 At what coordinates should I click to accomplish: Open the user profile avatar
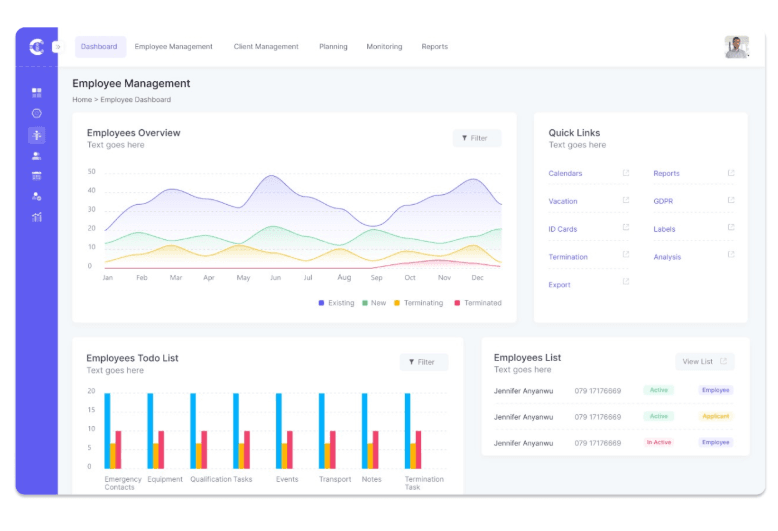(736, 47)
